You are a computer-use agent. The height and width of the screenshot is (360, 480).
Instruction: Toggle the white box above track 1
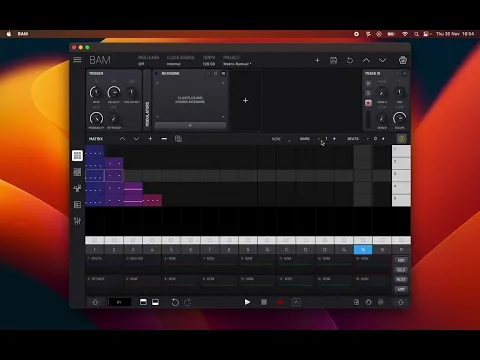click(x=95, y=240)
